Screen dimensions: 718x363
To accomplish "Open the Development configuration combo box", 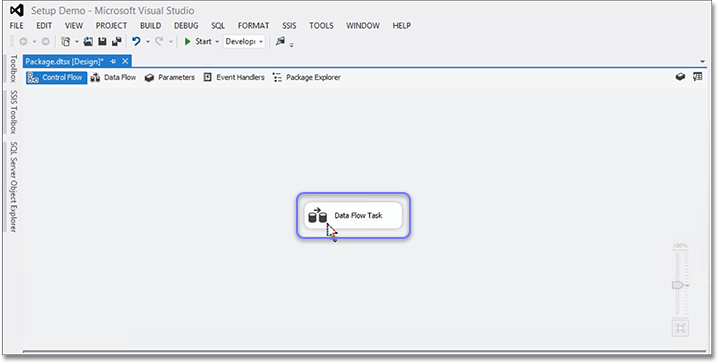I will [x=244, y=42].
